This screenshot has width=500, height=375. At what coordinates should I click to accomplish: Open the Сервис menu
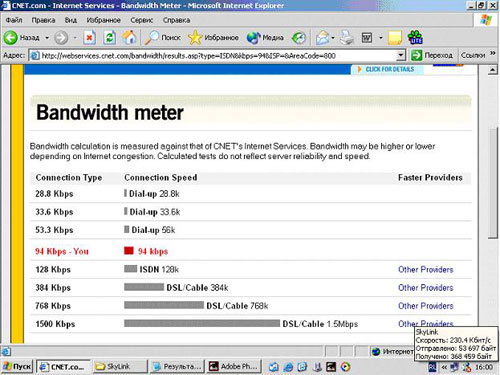point(142,20)
